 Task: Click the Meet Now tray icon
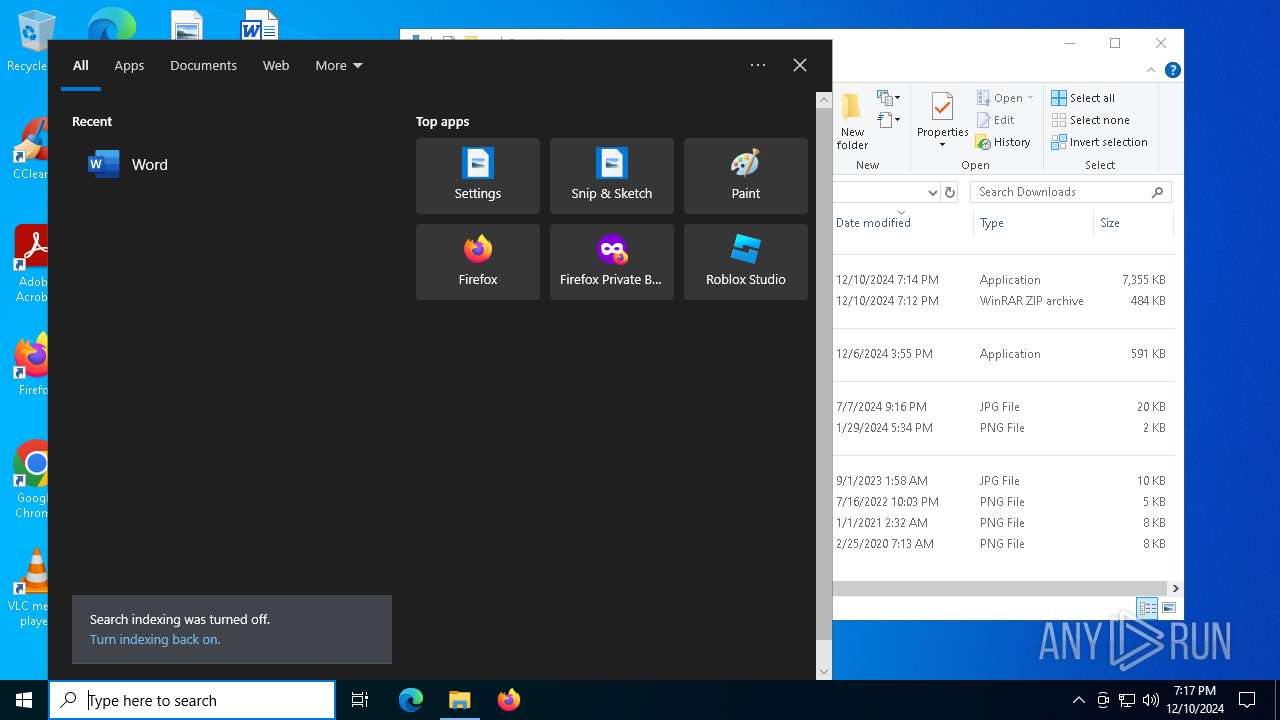point(1103,700)
